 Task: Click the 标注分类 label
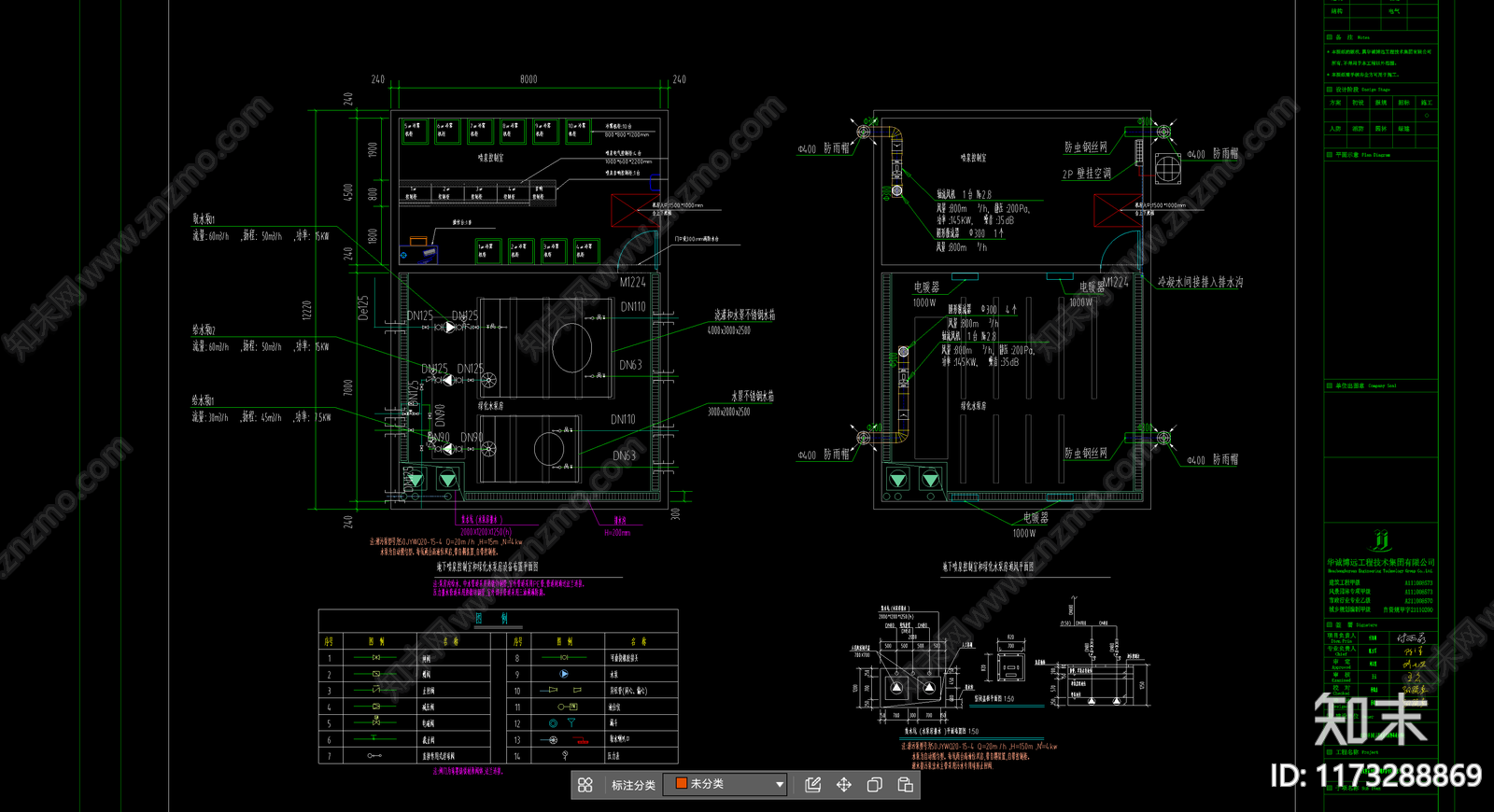633,785
